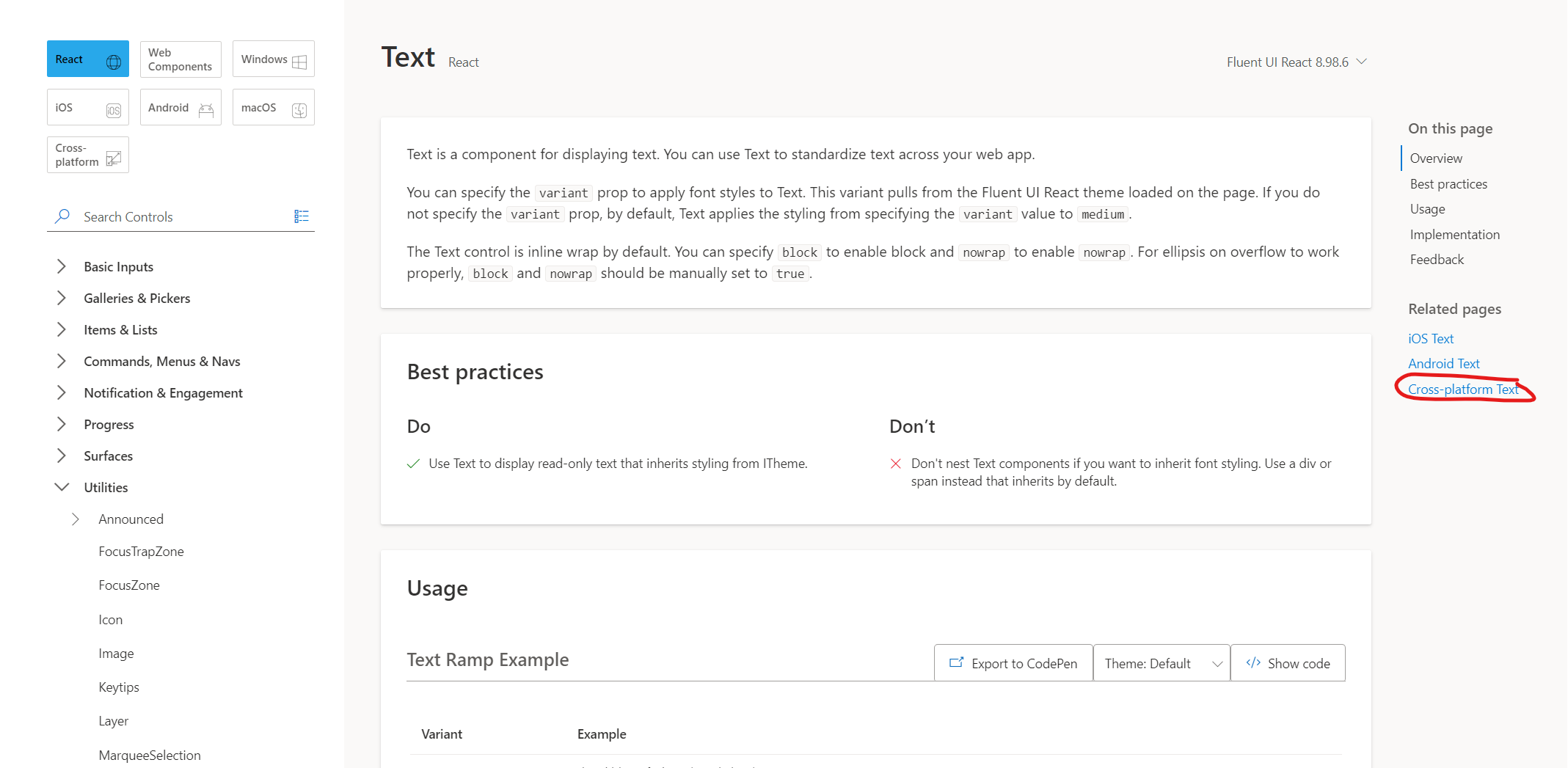Click the Show code icon
This screenshot has height=768, width=1568.
click(1254, 662)
